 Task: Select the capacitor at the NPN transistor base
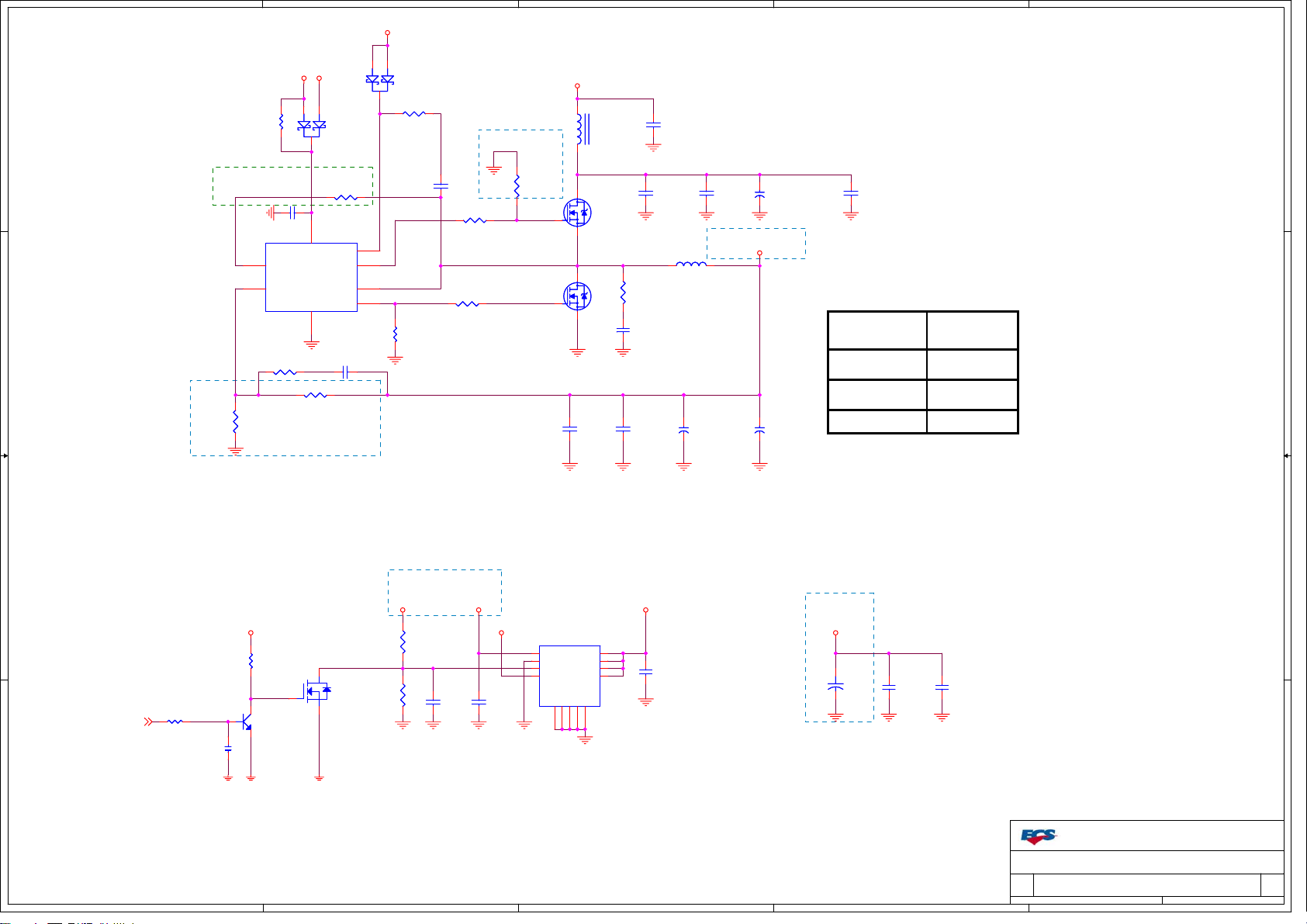(x=228, y=749)
